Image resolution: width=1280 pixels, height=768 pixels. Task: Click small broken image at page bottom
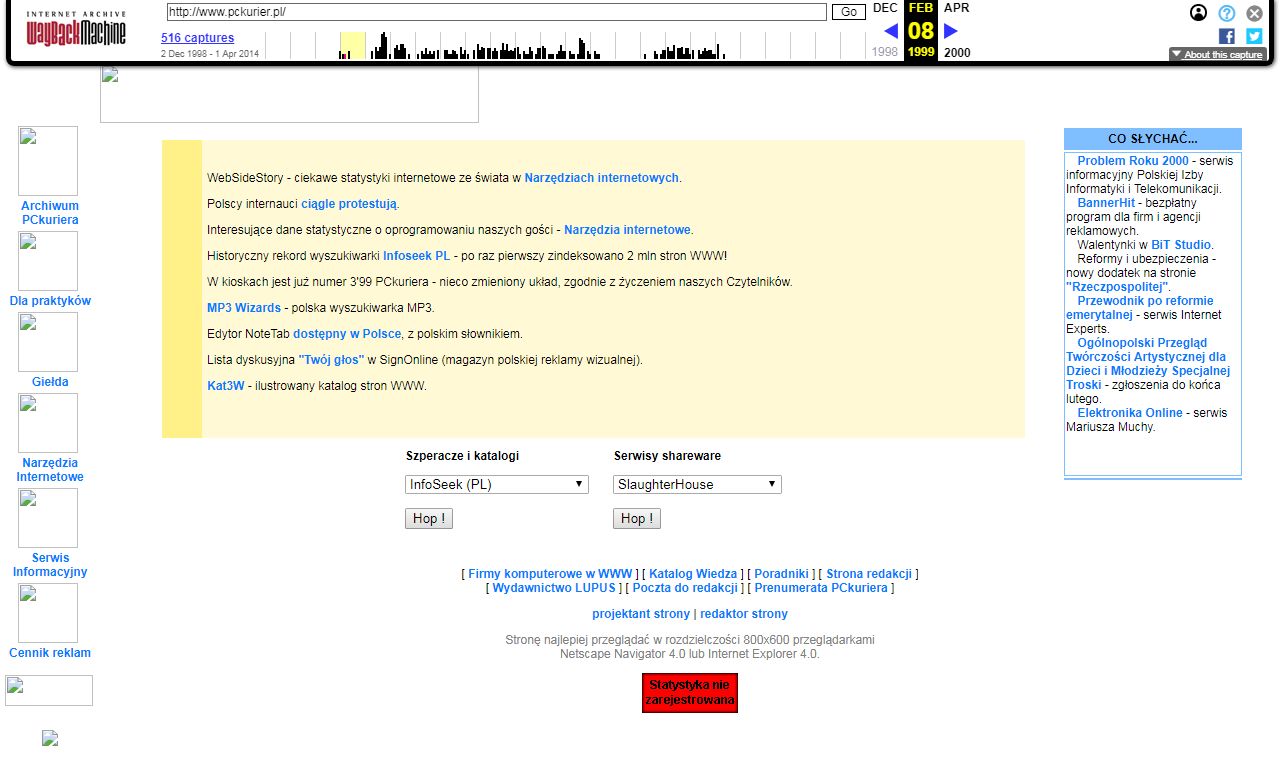[x=50, y=738]
